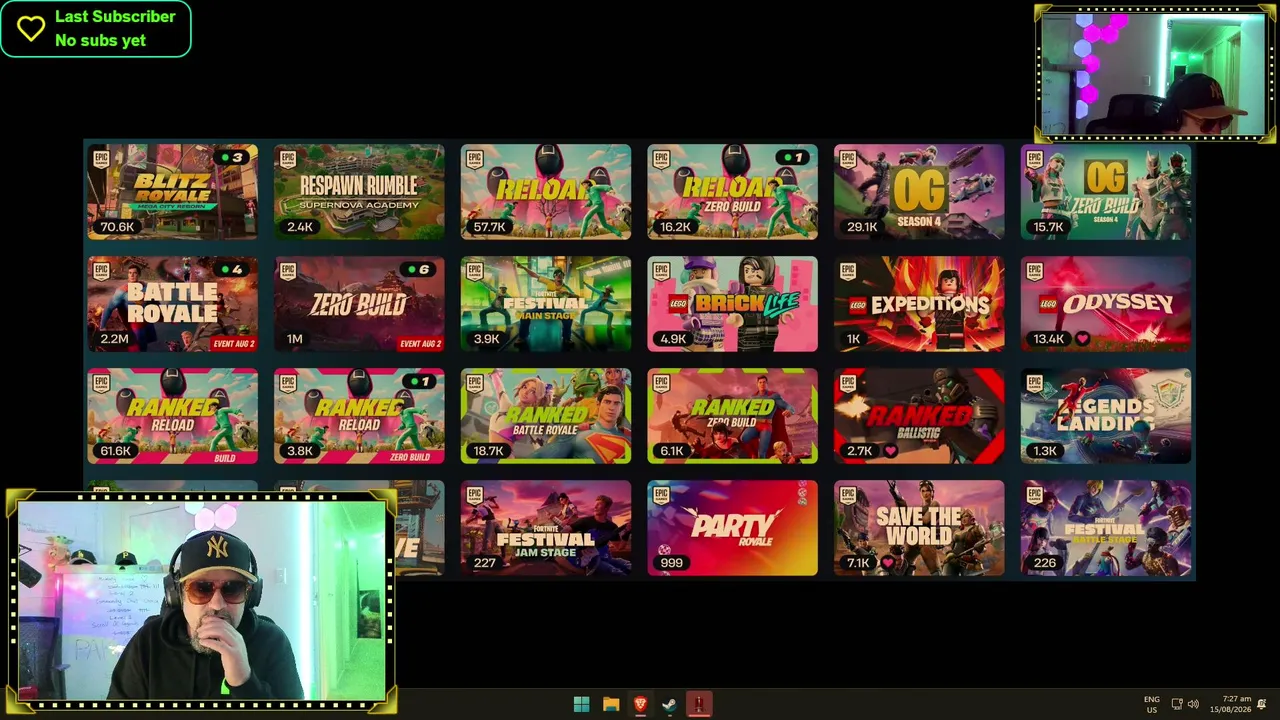Select the Ranked Ballistic tile
1280x720 pixels.
919,416
